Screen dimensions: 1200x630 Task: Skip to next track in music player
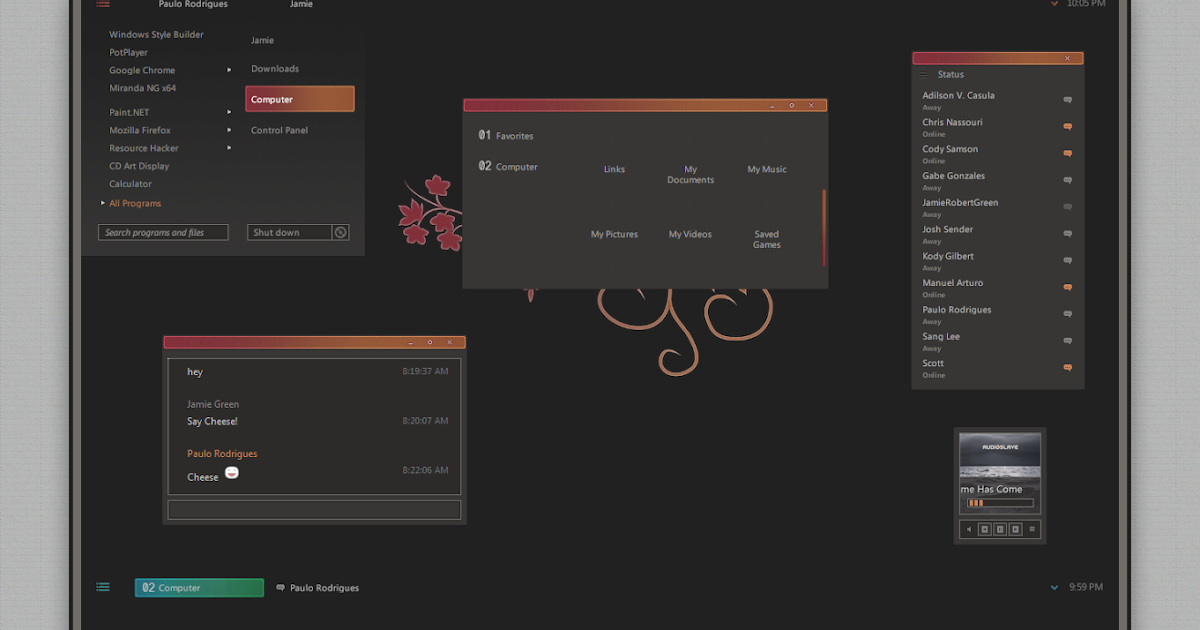[1015, 529]
